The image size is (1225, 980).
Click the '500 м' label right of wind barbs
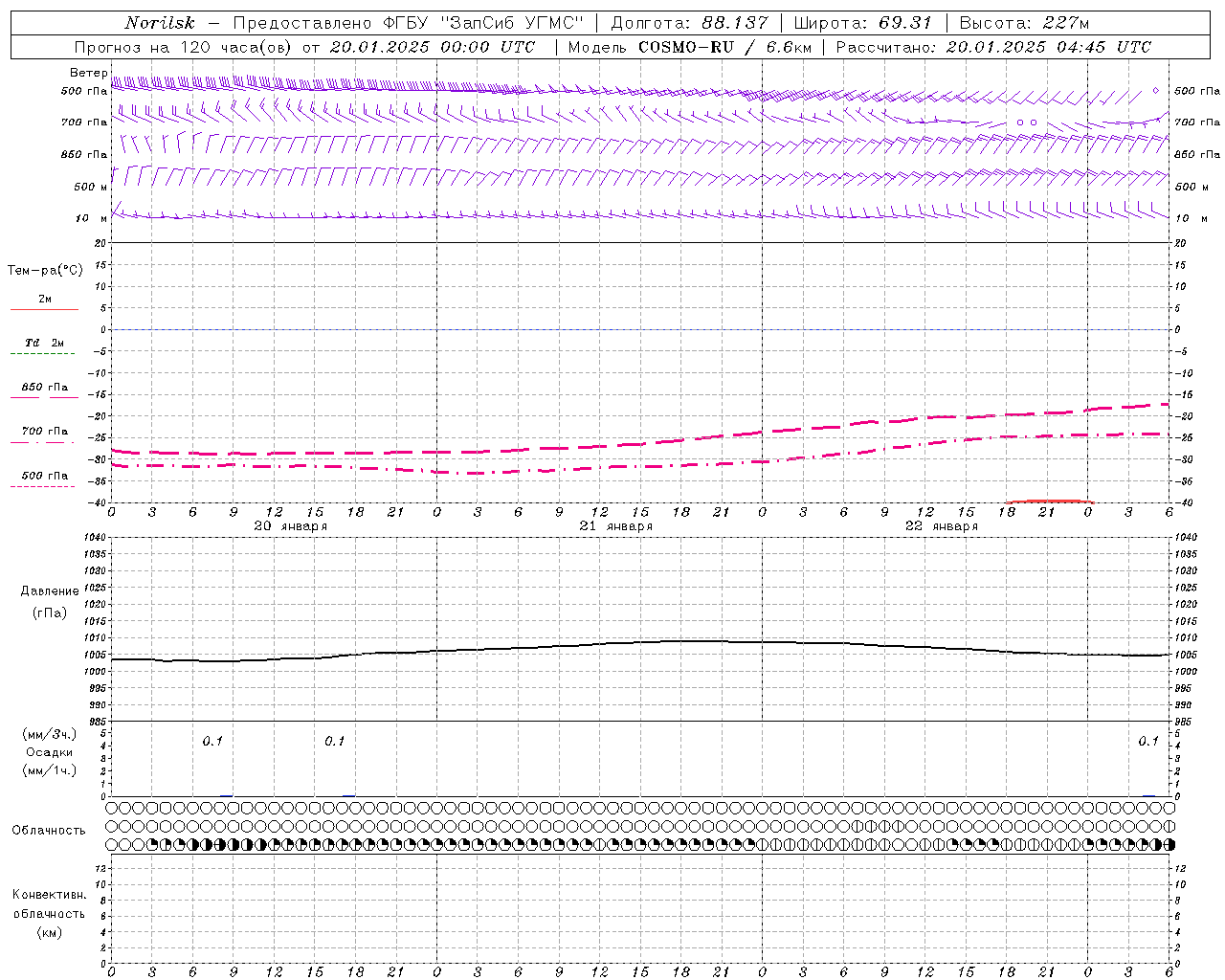(1192, 187)
